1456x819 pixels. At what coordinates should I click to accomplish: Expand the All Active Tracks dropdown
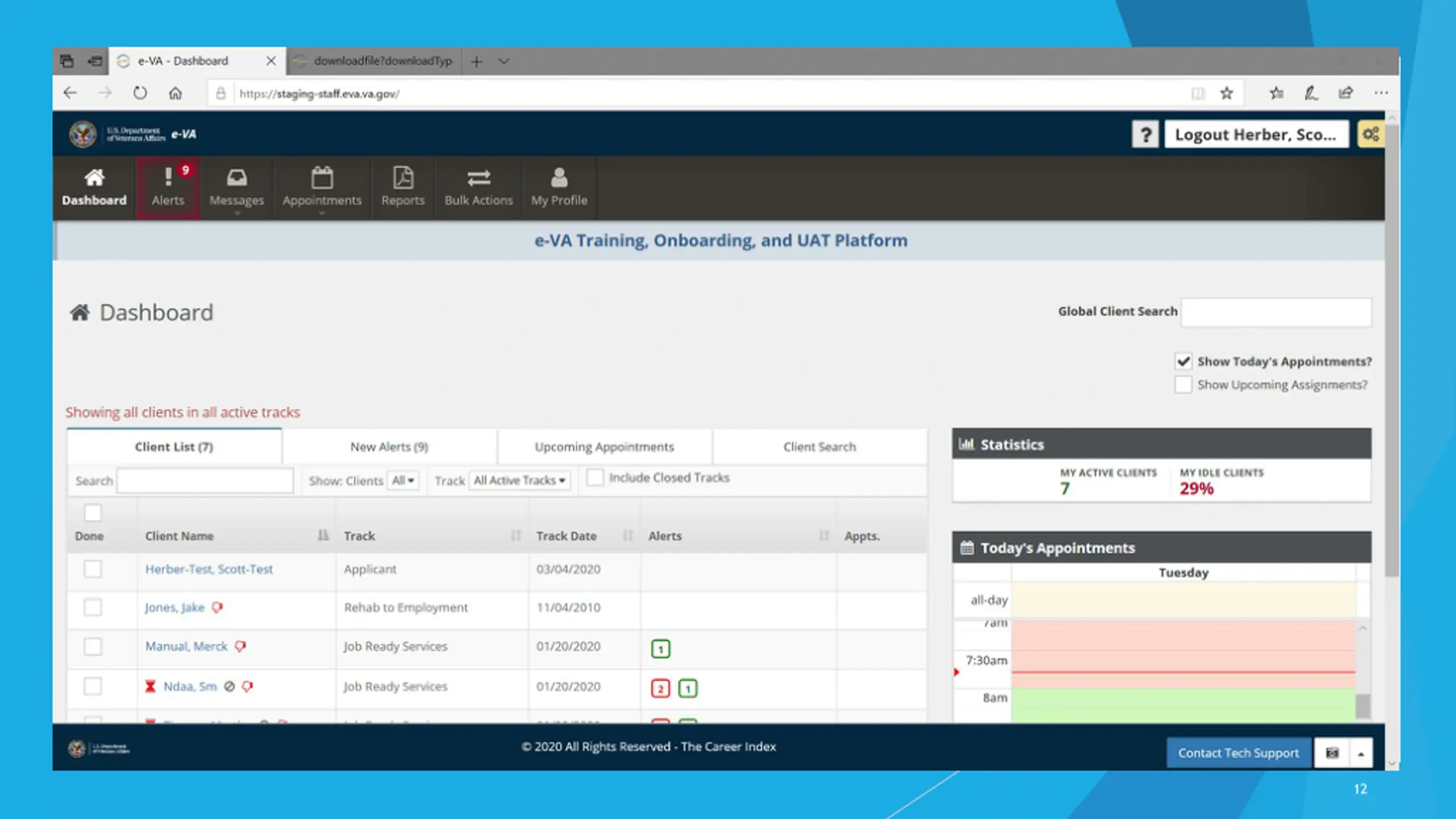tap(519, 481)
